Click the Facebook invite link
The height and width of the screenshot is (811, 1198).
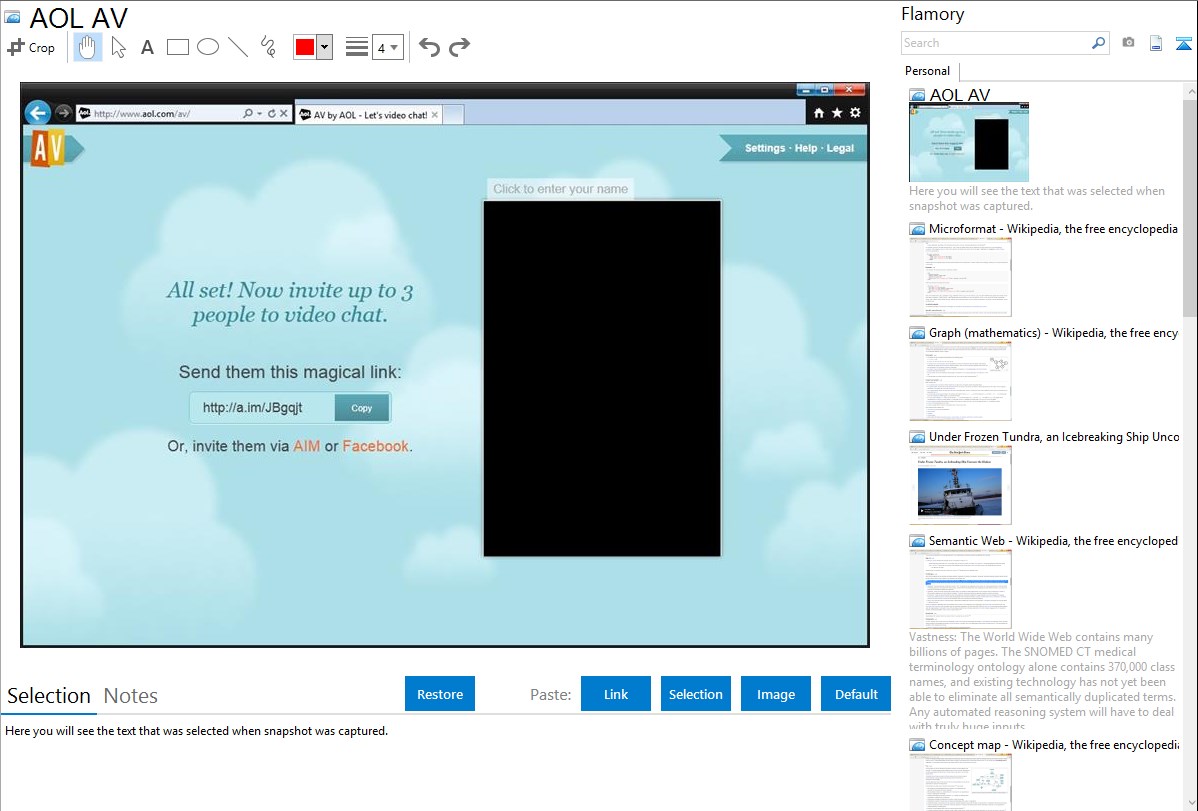point(375,446)
